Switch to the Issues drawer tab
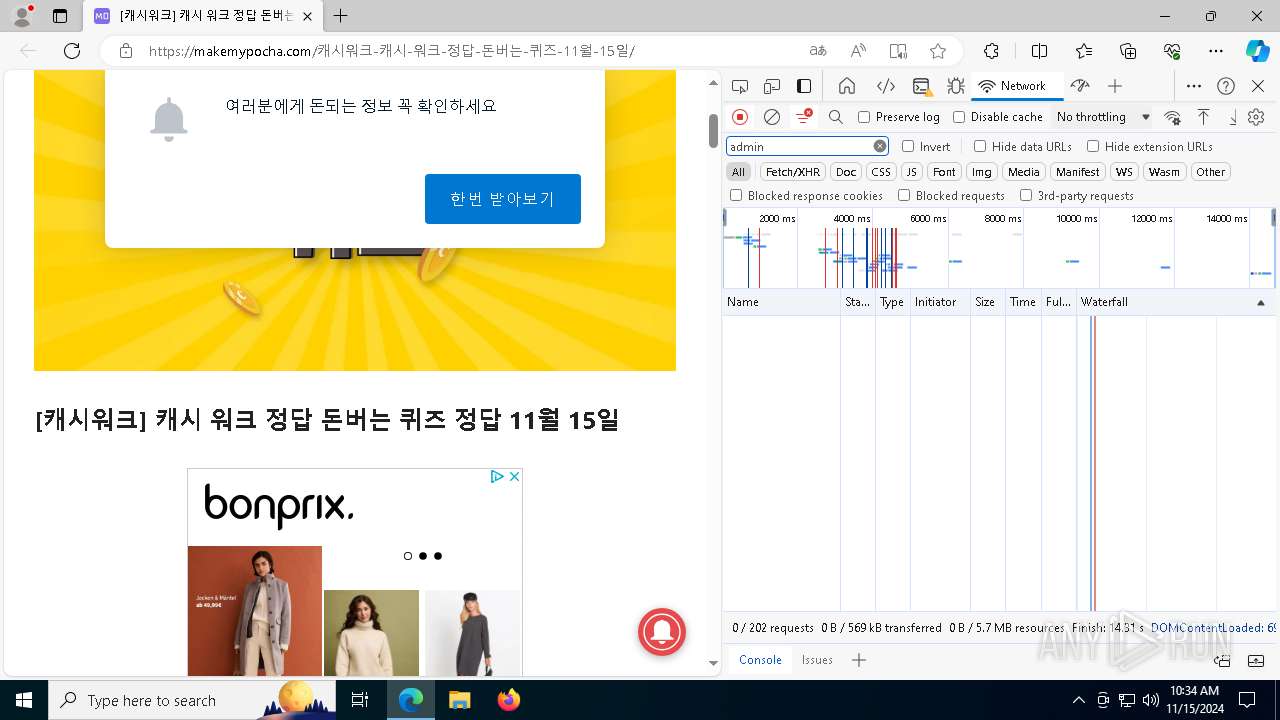The height and width of the screenshot is (720, 1280). pos(817,660)
